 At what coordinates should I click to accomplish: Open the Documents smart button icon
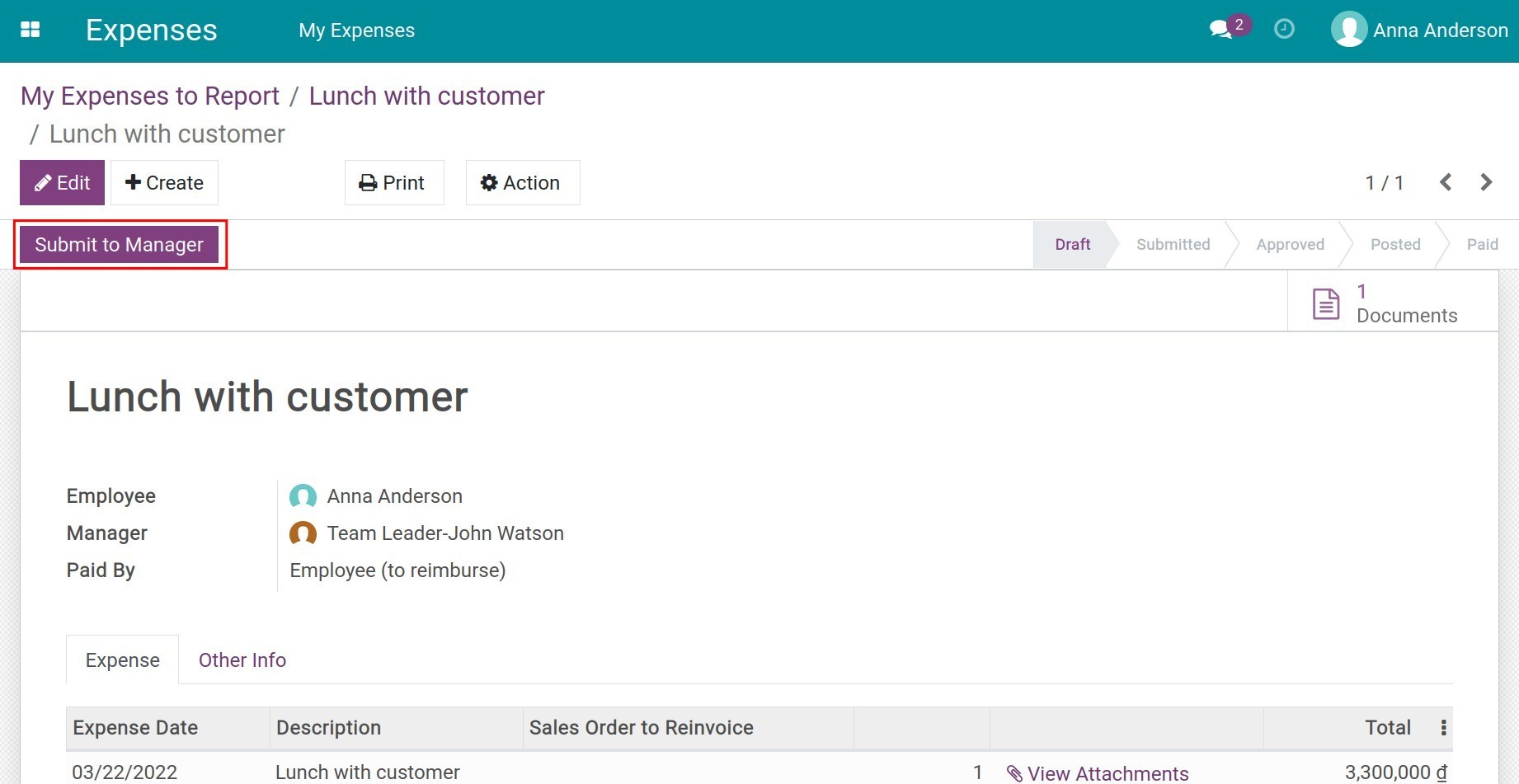[x=1326, y=303]
